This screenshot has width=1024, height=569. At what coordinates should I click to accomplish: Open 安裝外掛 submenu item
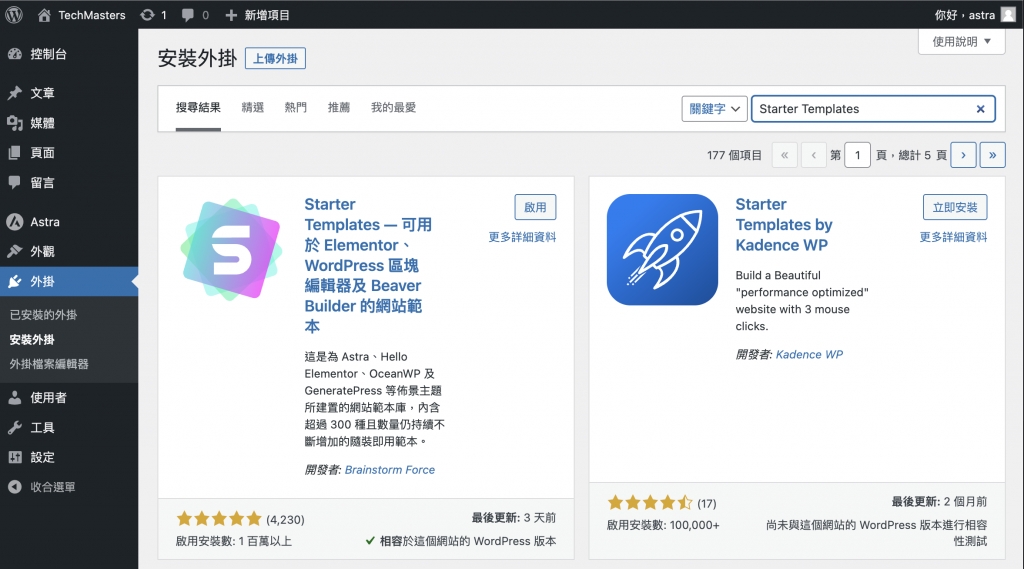(x=32, y=340)
